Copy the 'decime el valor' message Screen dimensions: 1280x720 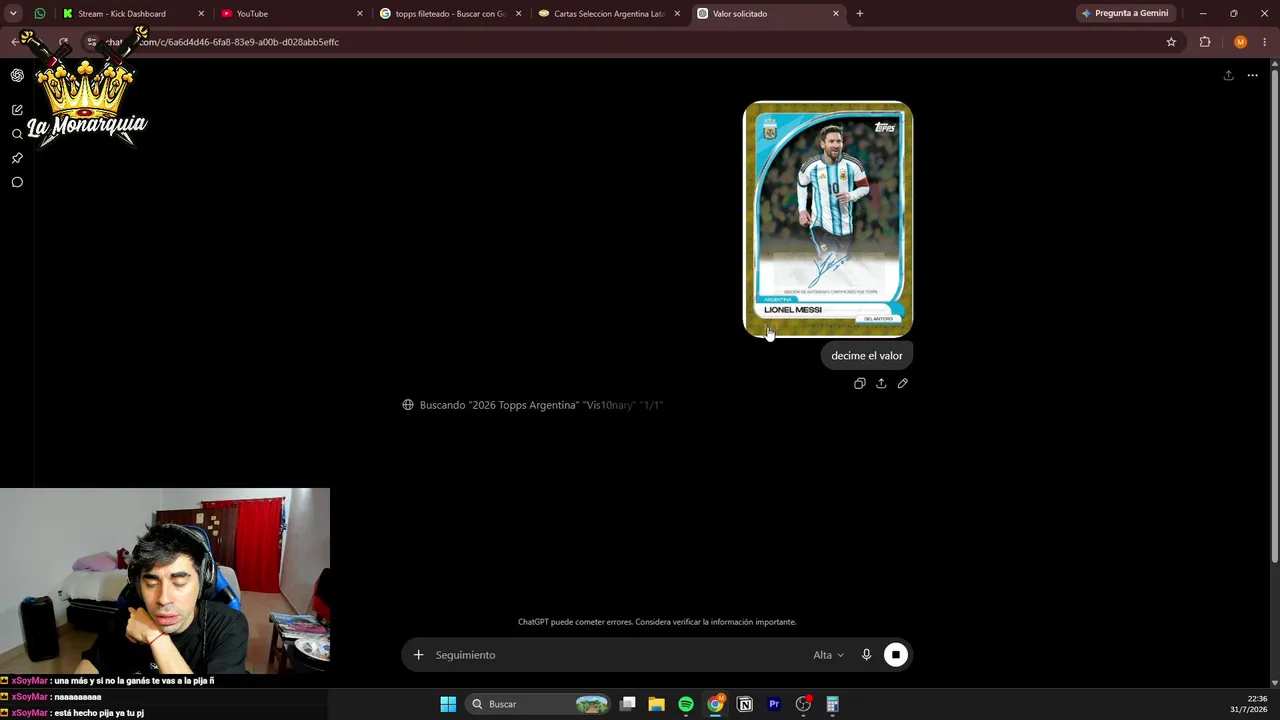(859, 383)
